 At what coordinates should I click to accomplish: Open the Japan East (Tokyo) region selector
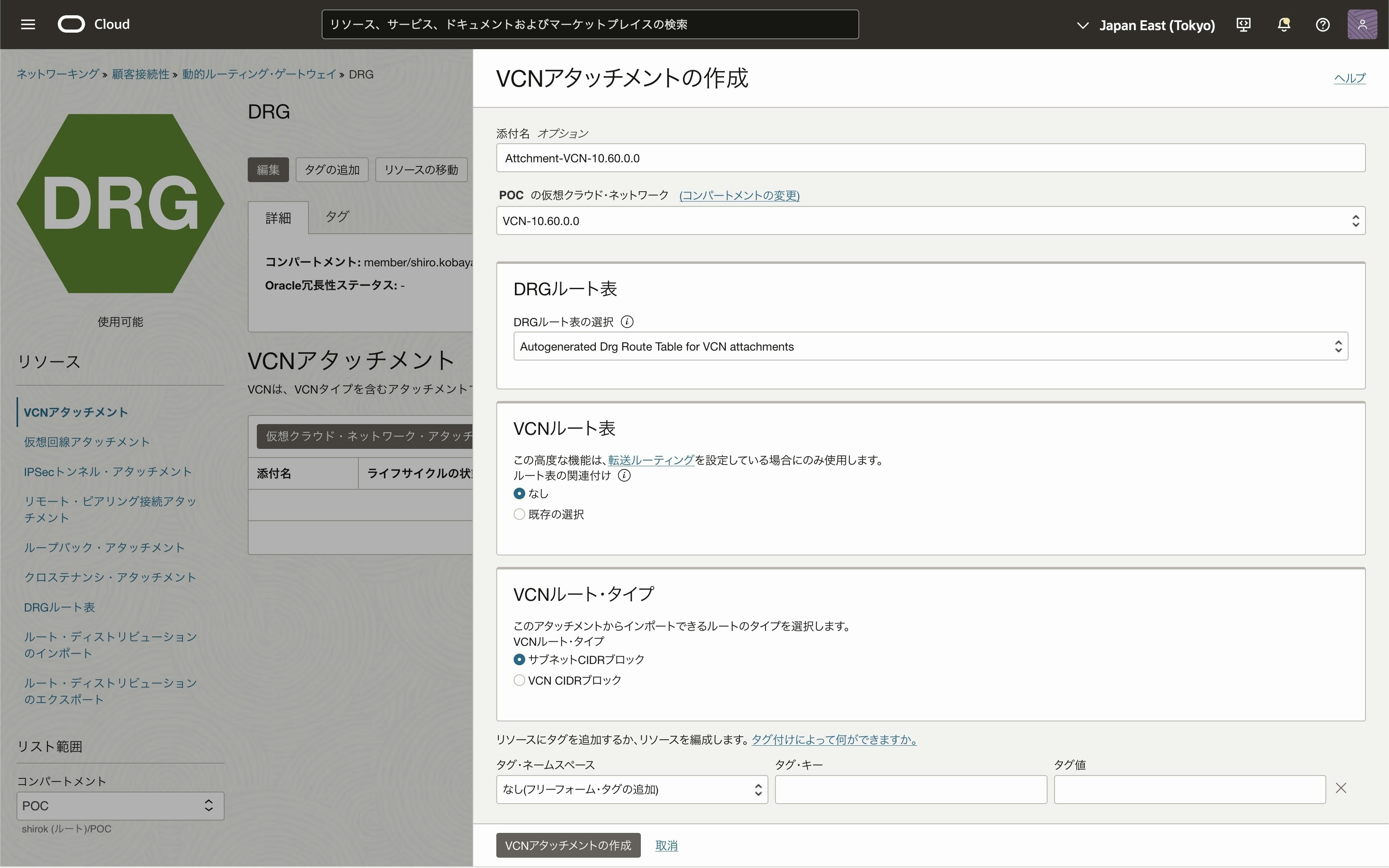coord(1146,25)
